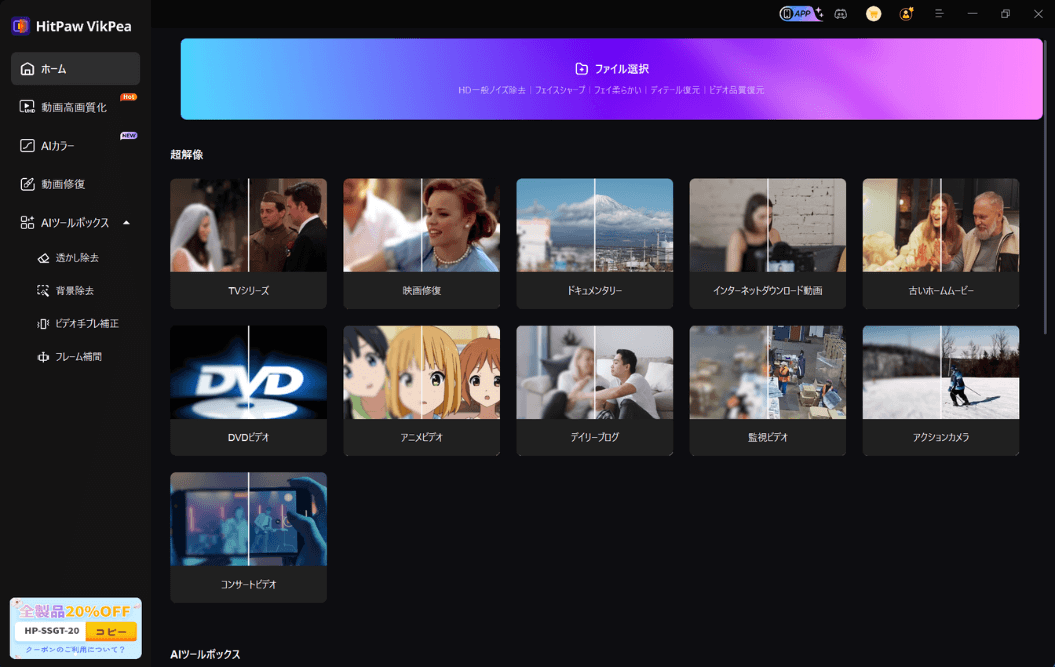Click the 超解像 section heading
The height and width of the screenshot is (670, 1055).
tap(186, 155)
